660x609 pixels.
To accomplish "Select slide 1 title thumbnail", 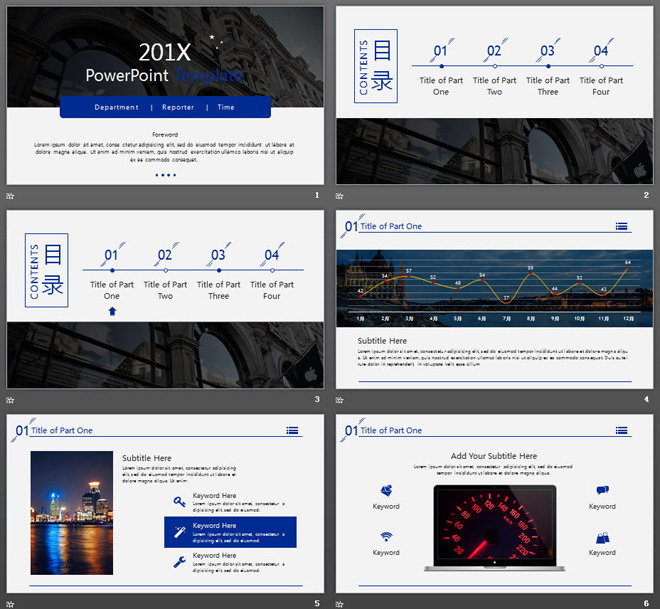I will pyautogui.click(x=165, y=96).
